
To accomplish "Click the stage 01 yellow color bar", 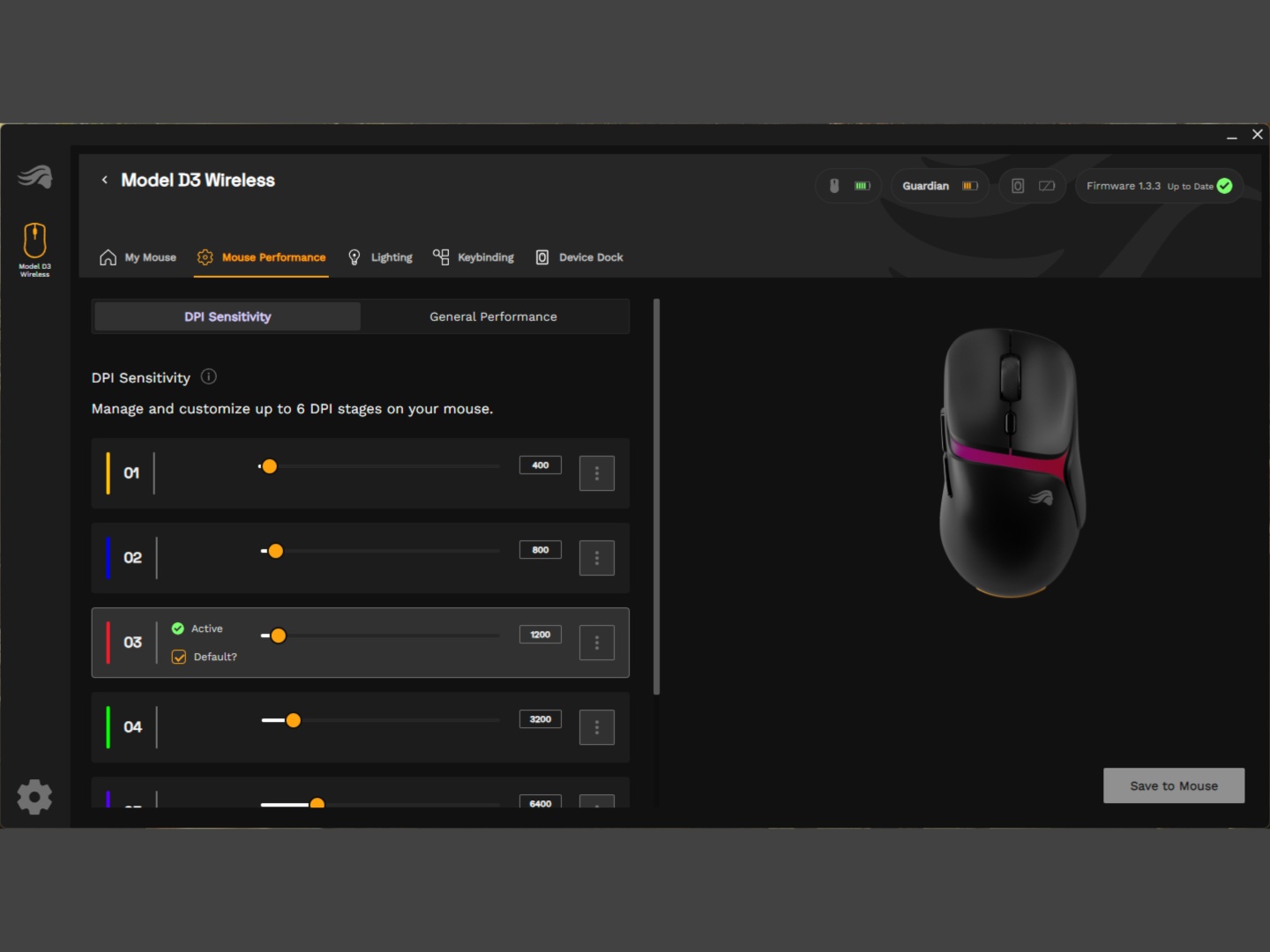I will (x=108, y=473).
